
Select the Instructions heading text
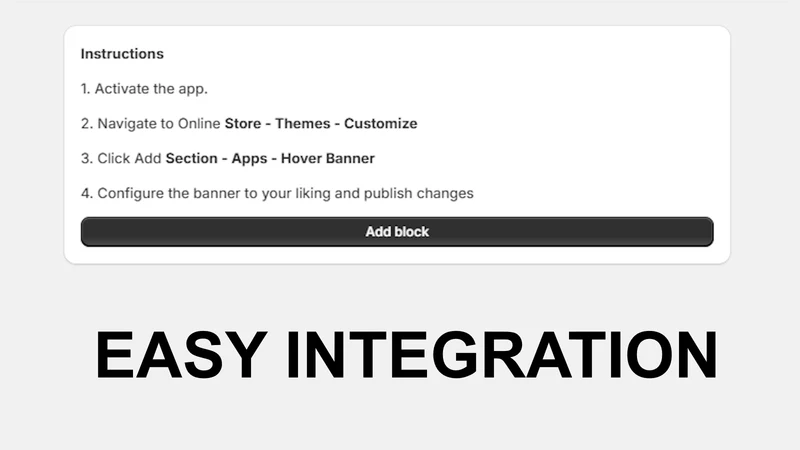pos(122,54)
